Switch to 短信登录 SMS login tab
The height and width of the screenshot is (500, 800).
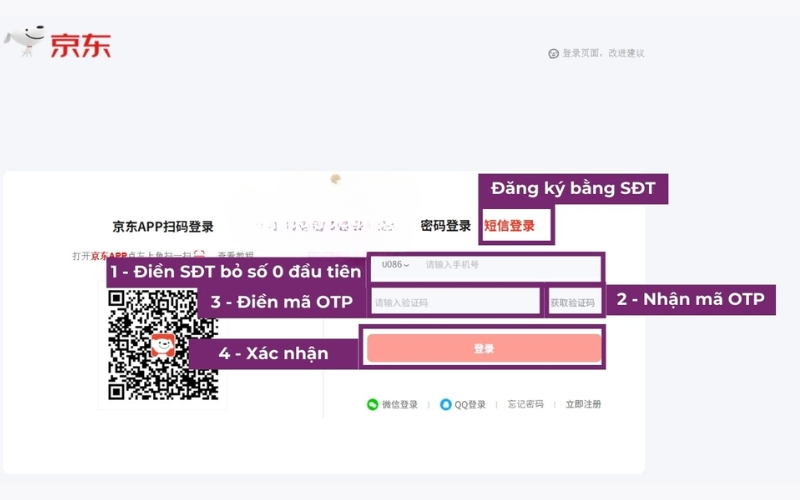pyautogui.click(x=509, y=226)
